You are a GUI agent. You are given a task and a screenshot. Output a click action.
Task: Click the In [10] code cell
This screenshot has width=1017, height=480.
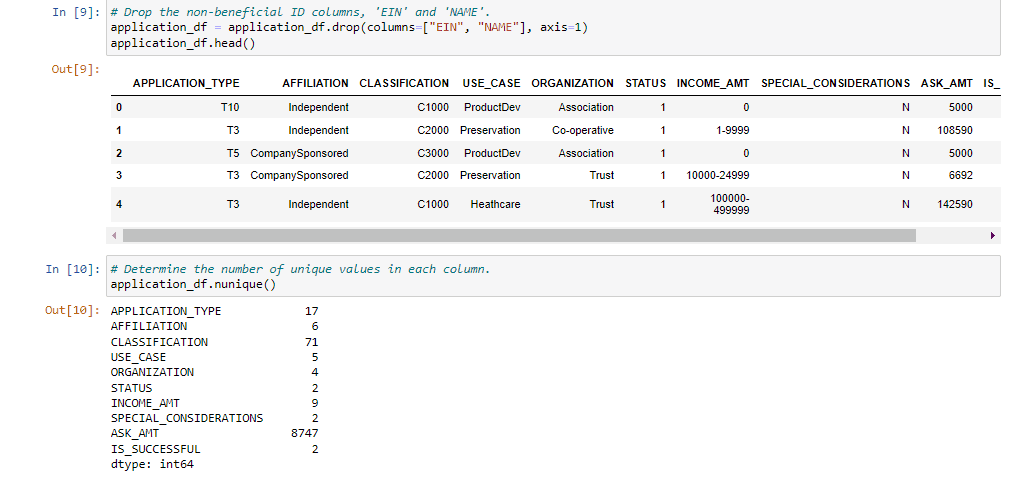(553, 276)
